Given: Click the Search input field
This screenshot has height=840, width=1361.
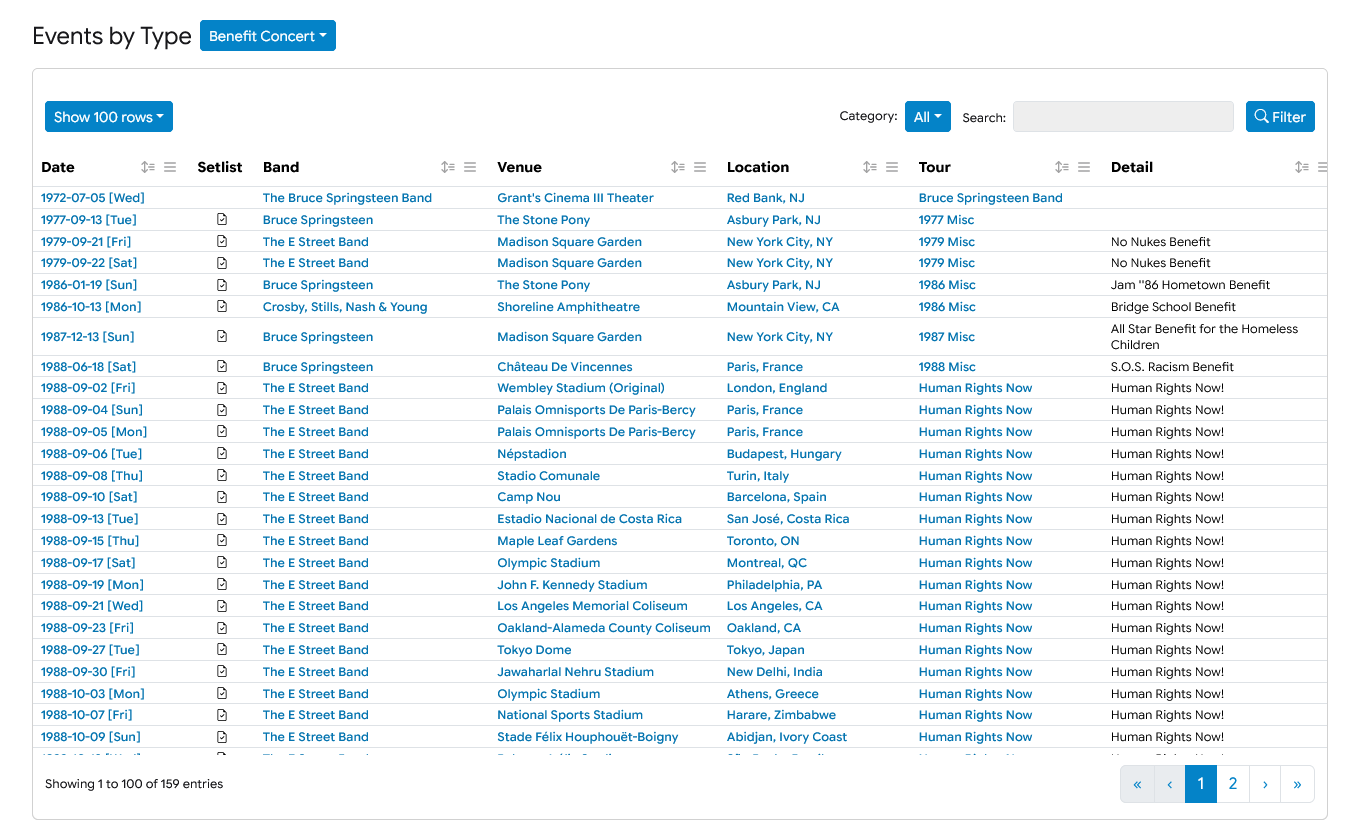Looking at the screenshot, I should (x=1123, y=117).
